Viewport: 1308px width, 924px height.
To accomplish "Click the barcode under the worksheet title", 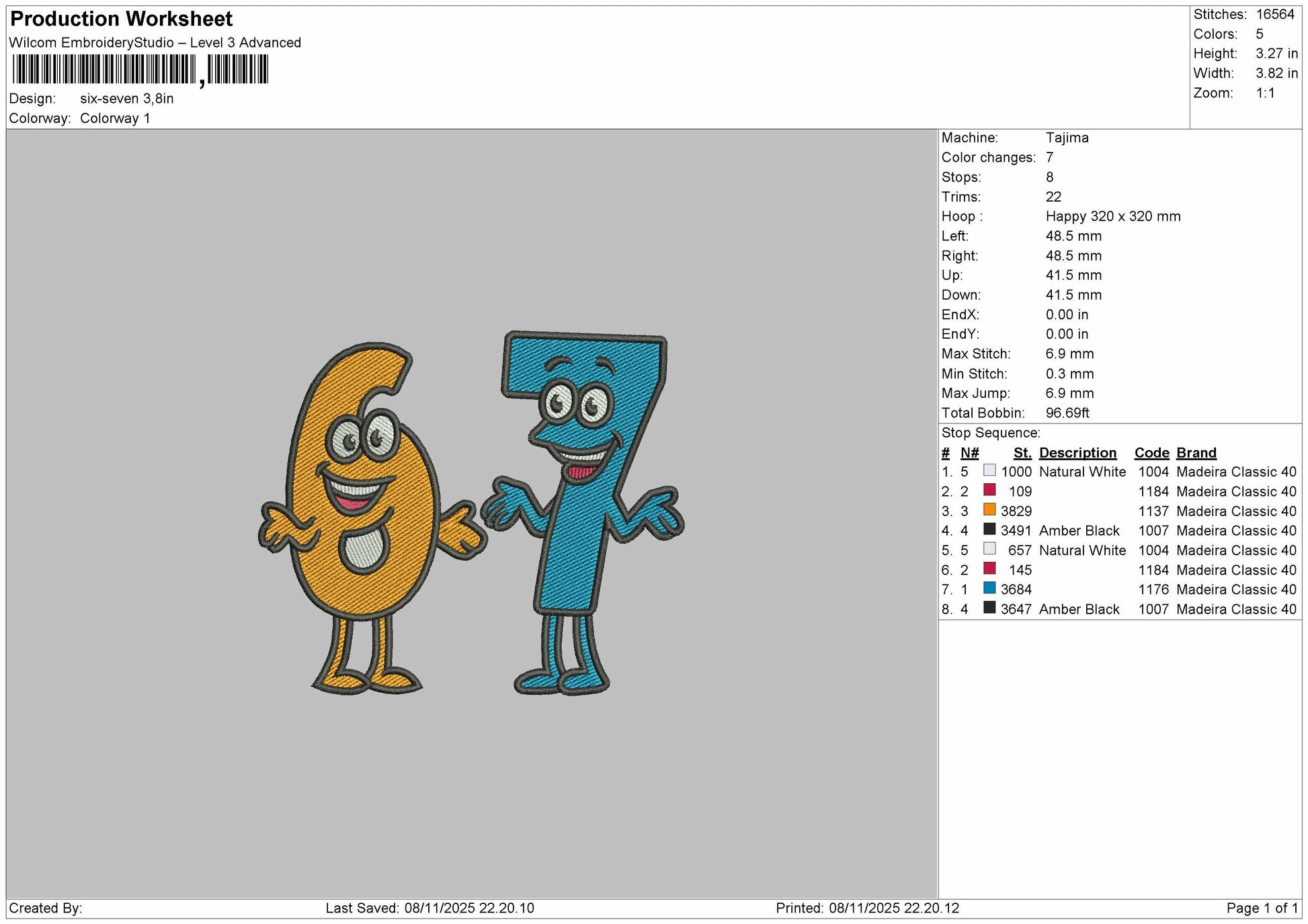I will [x=140, y=70].
